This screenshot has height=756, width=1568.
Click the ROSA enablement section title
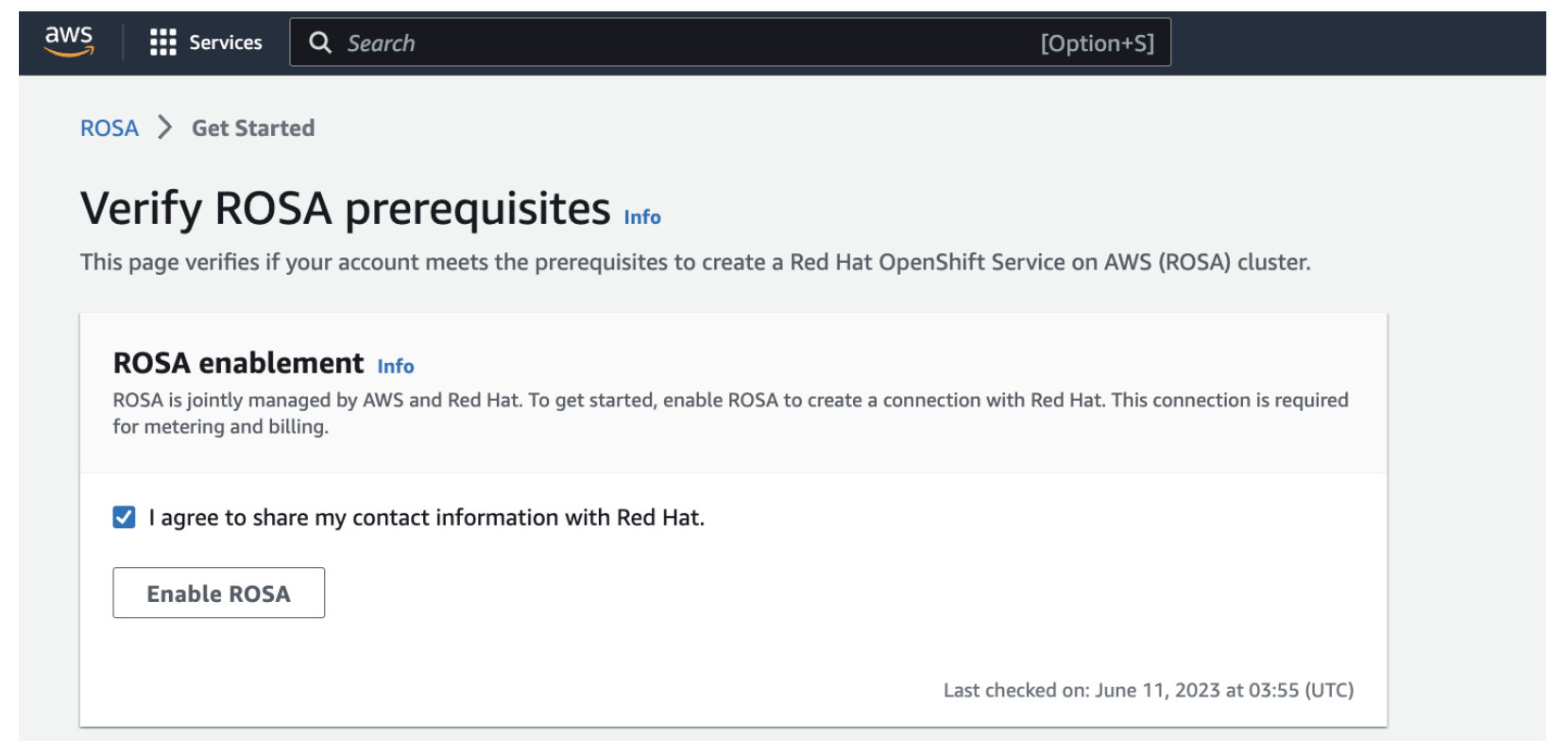pyautogui.click(x=238, y=363)
